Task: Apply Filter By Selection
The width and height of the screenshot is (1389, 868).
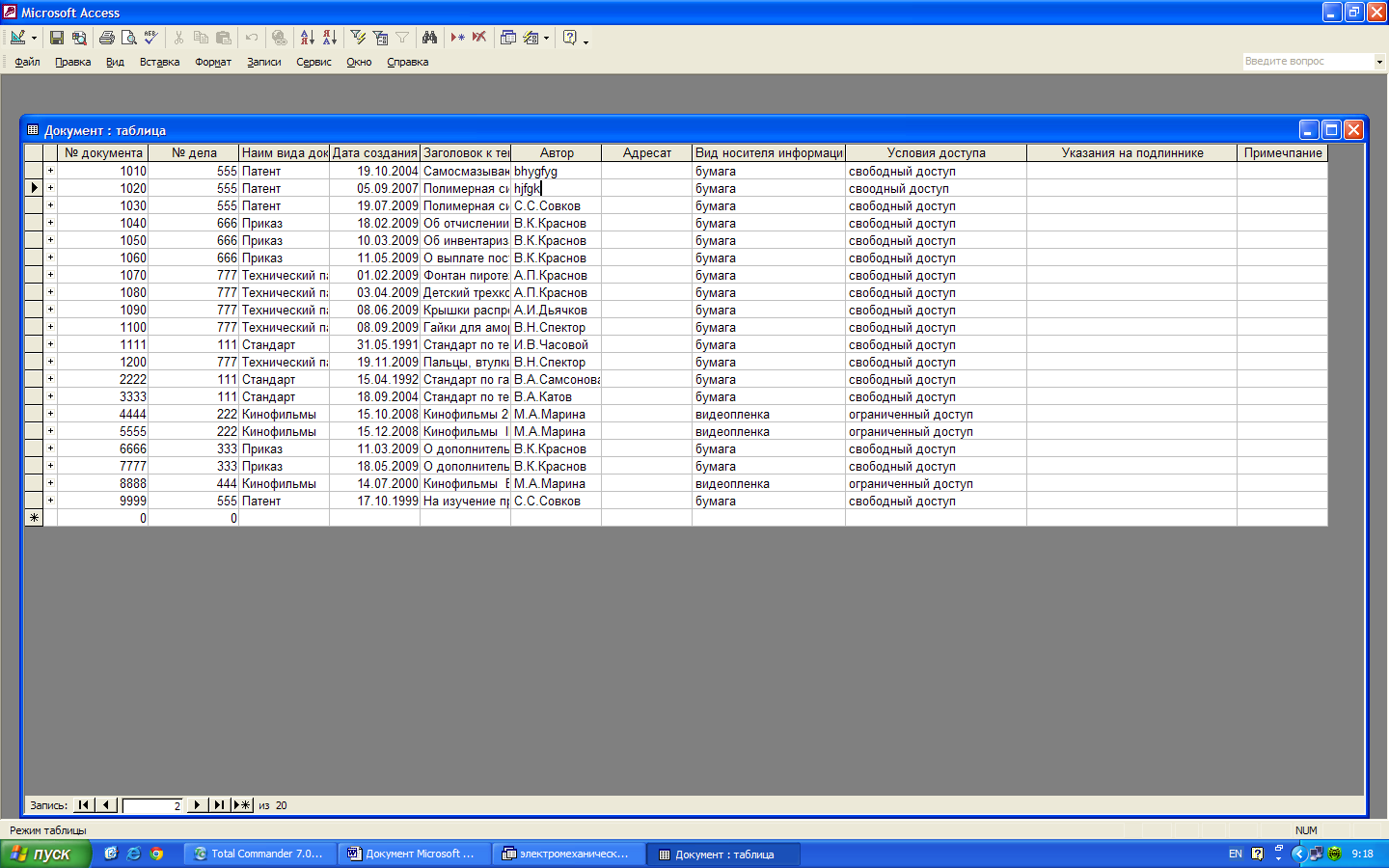Action: (x=358, y=38)
